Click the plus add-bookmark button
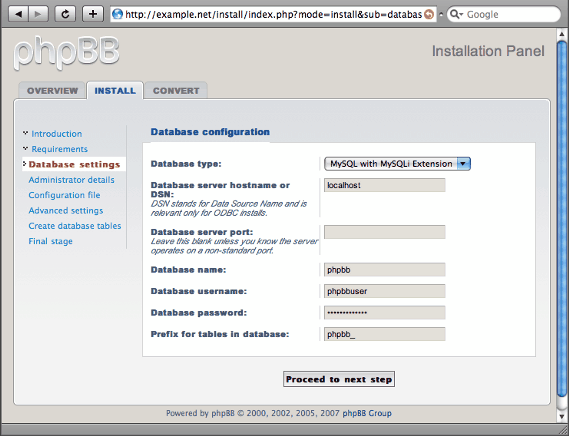The height and width of the screenshot is (436, 569). [x=93, y=14]
